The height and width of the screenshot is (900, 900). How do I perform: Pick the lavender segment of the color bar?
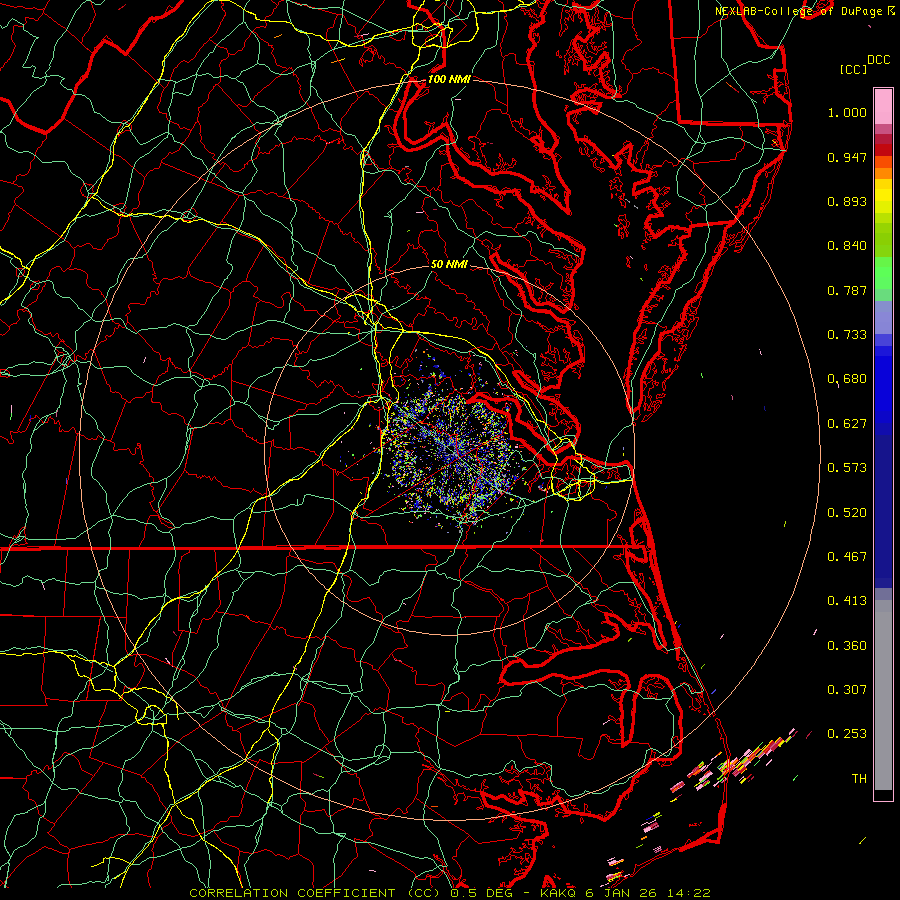pos(883,317)
